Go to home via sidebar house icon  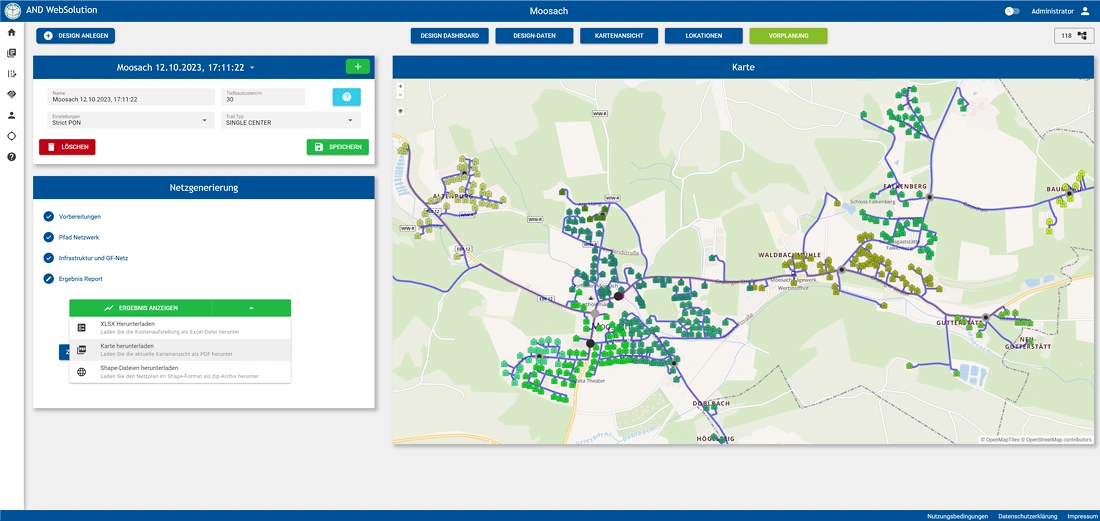point(11,32)
